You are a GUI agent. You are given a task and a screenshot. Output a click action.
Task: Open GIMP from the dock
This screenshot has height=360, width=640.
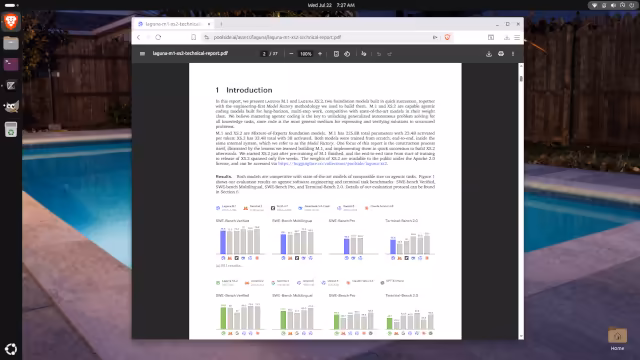pos(11,107)
